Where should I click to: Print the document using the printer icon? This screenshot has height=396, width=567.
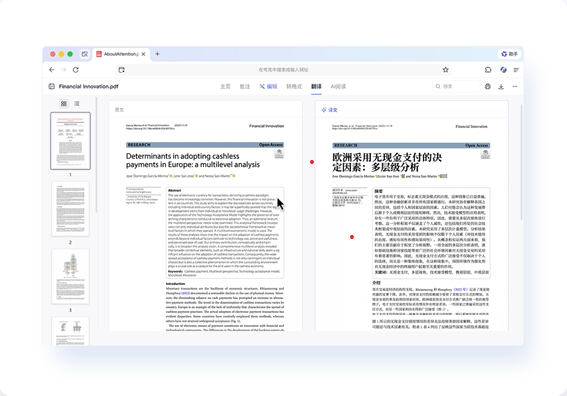pos(488,86)
